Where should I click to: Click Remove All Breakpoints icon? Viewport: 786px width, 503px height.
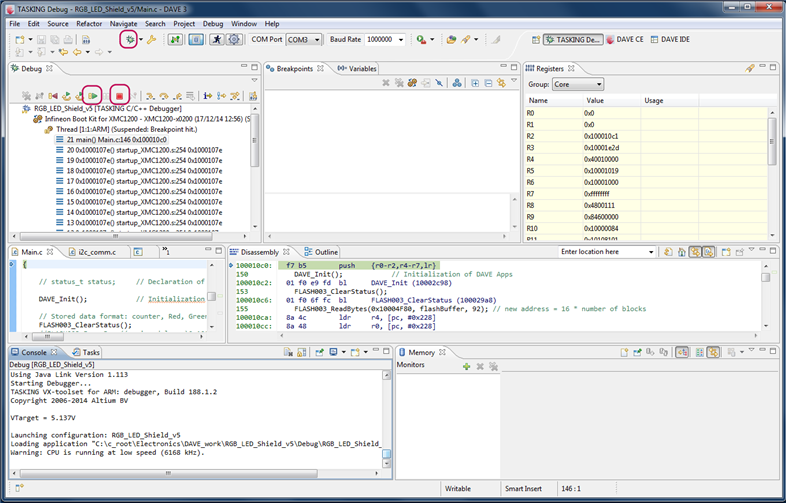[x=399, y=83]
